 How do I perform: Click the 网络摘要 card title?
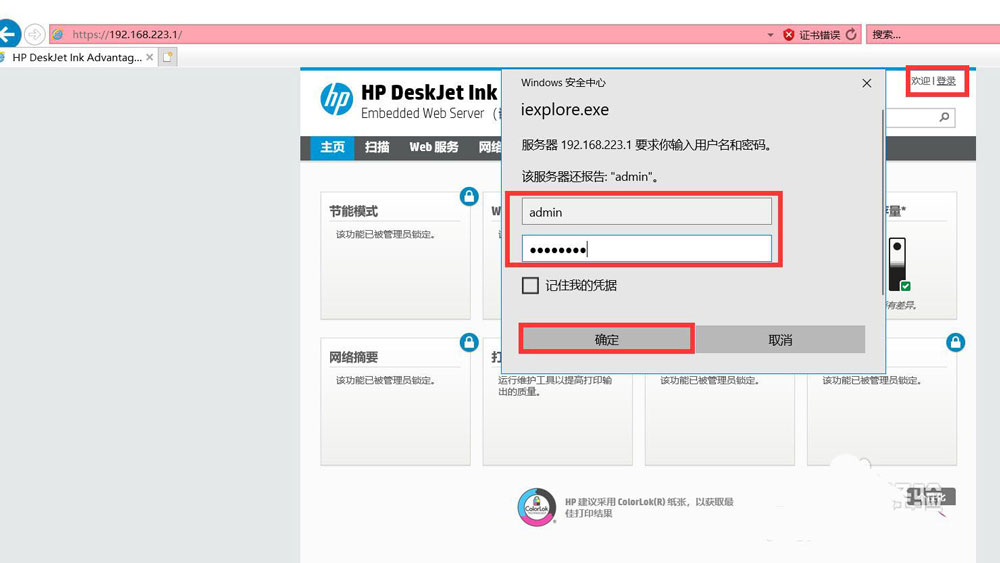tap(353, 358)
